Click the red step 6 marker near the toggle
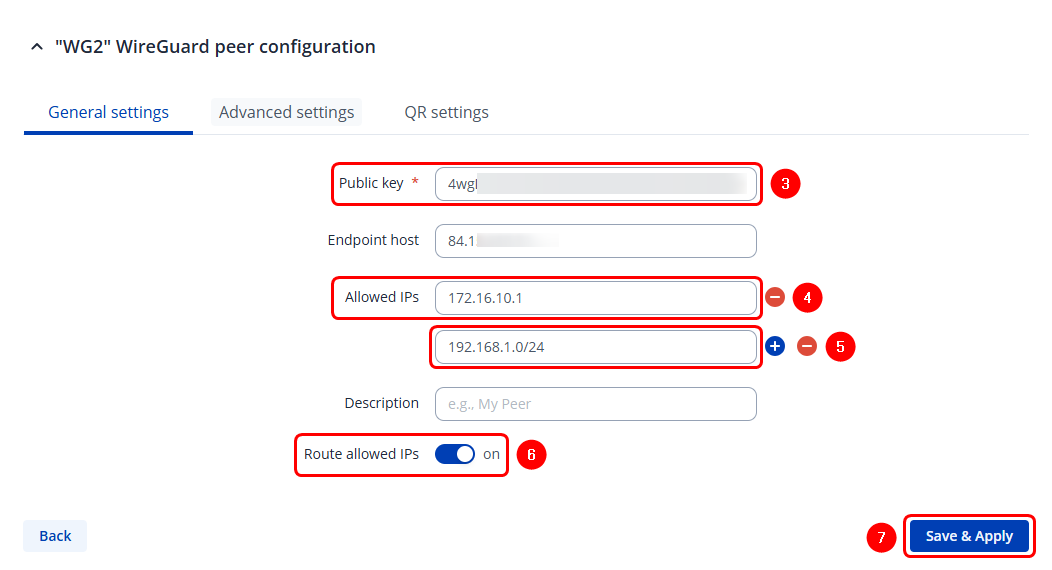This screenshot has width=1052, height=570. coord(531,455)
